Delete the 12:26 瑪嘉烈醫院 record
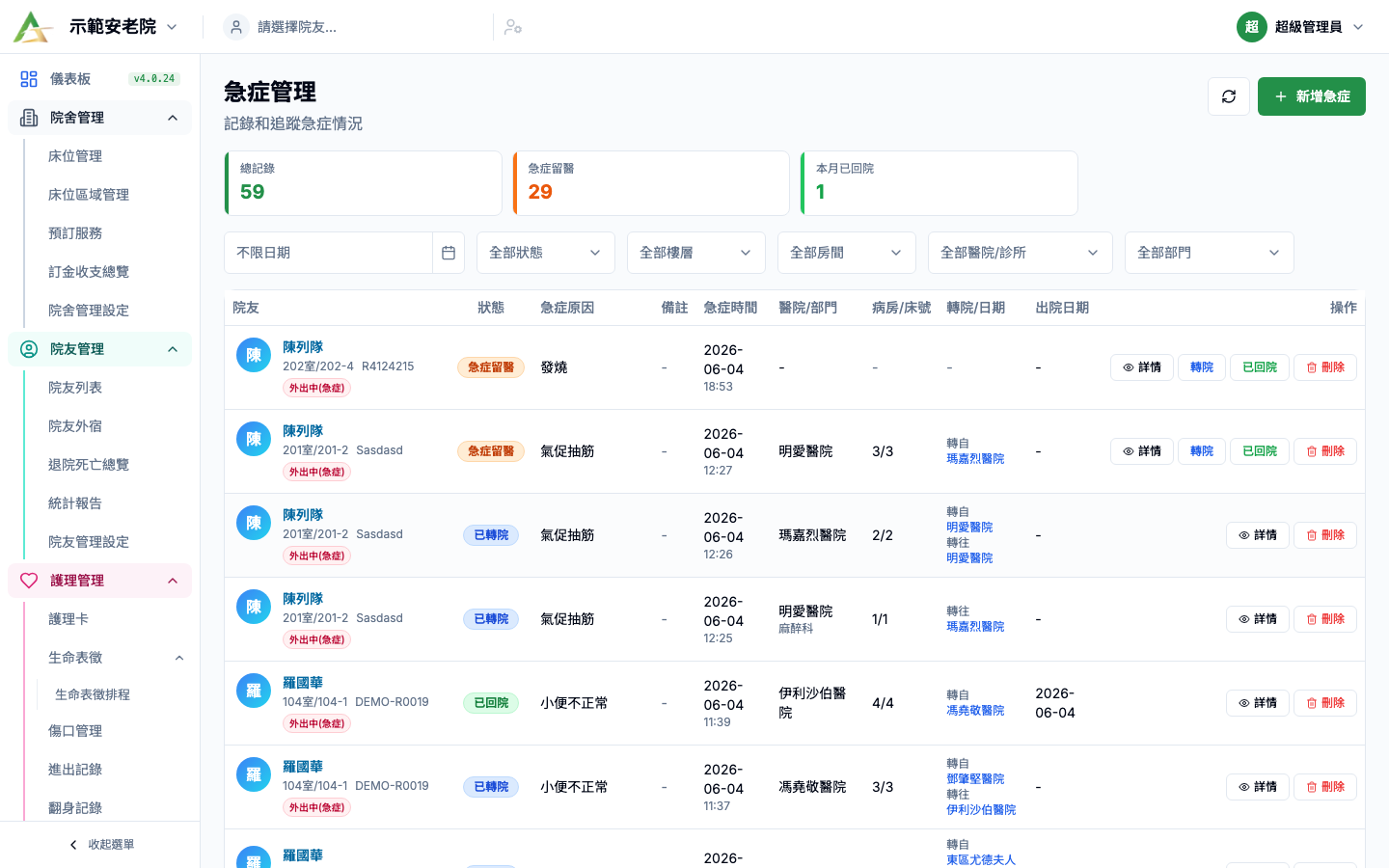Screen dimensions: 1389x868 pos(1325,535)
